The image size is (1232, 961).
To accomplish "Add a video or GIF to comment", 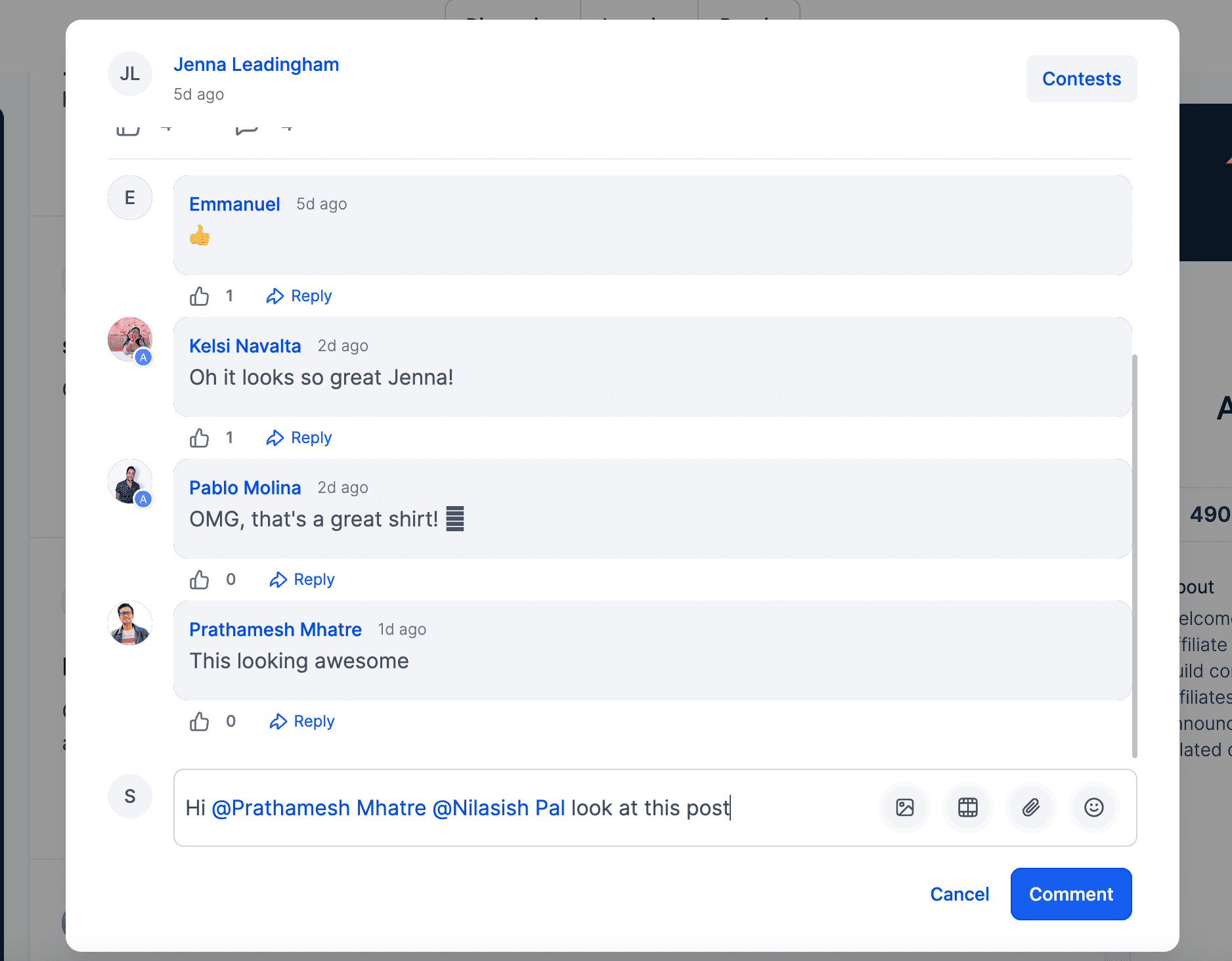I will tap(968, 807).
